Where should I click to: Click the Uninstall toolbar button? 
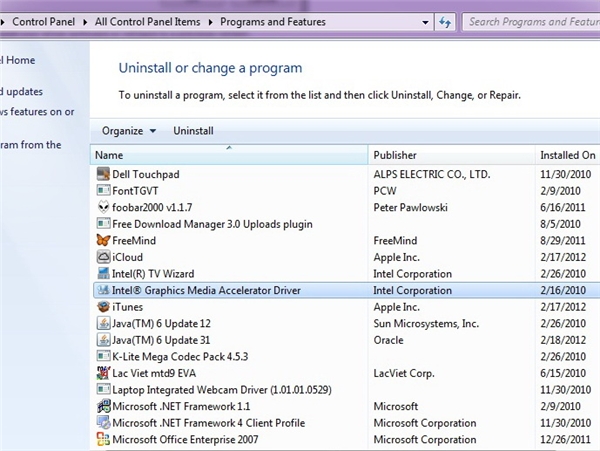[193, 131]
